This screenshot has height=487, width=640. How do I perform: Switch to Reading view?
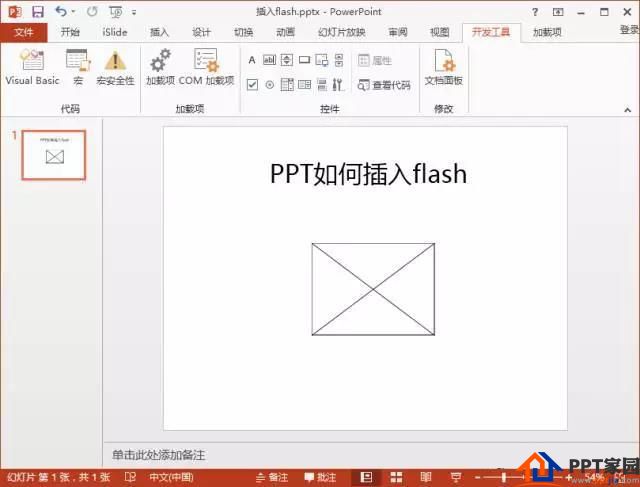point(426,477)
